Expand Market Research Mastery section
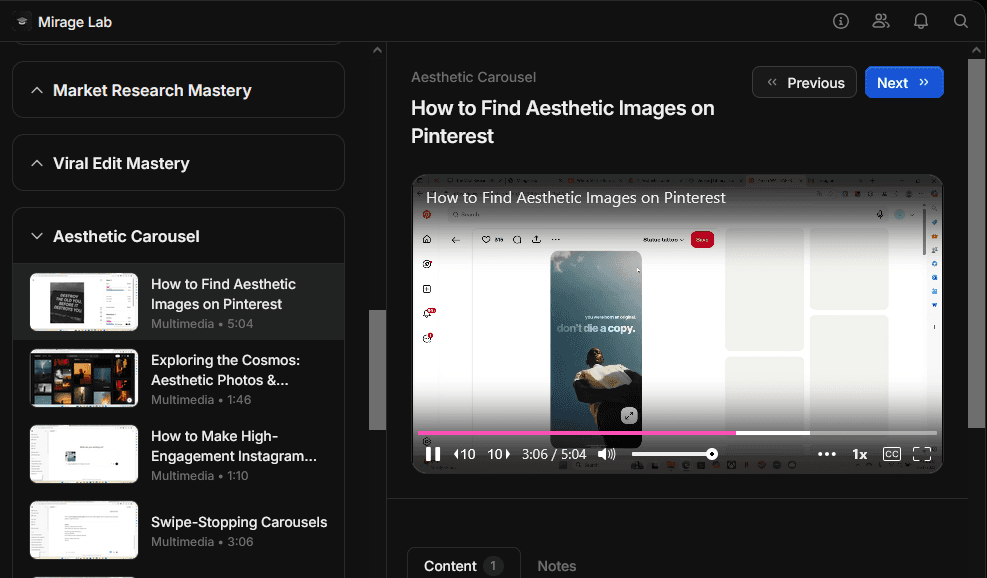 point(178,90)
